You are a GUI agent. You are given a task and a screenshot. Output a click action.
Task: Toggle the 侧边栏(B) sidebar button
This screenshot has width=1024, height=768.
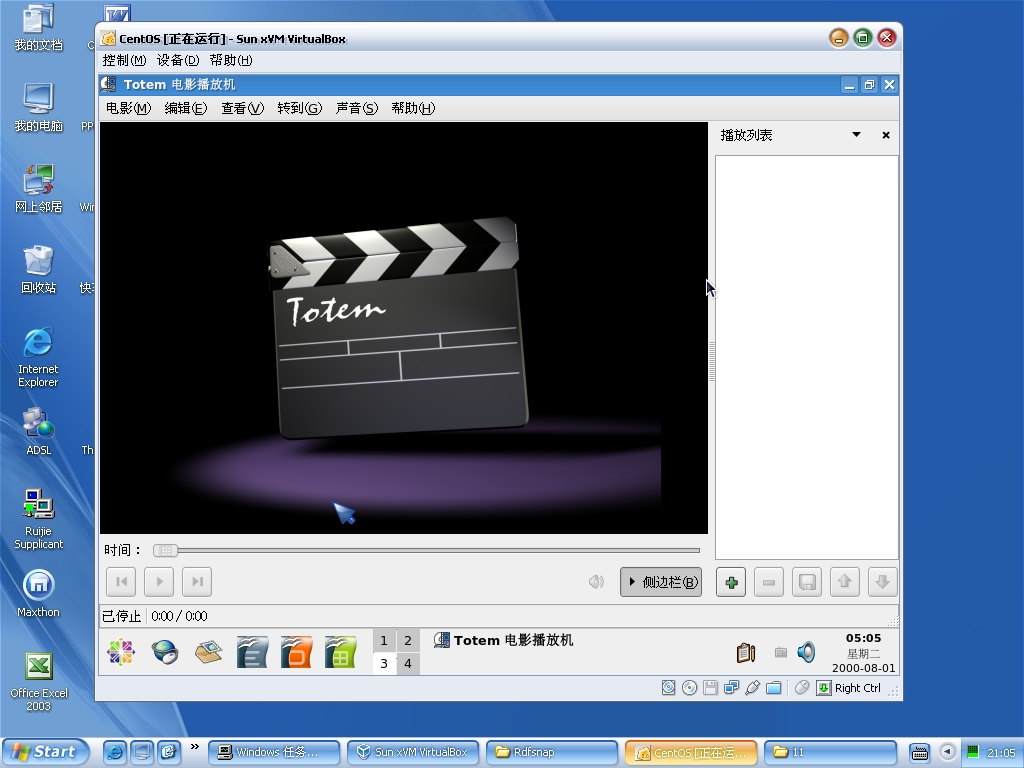(661, 582)
